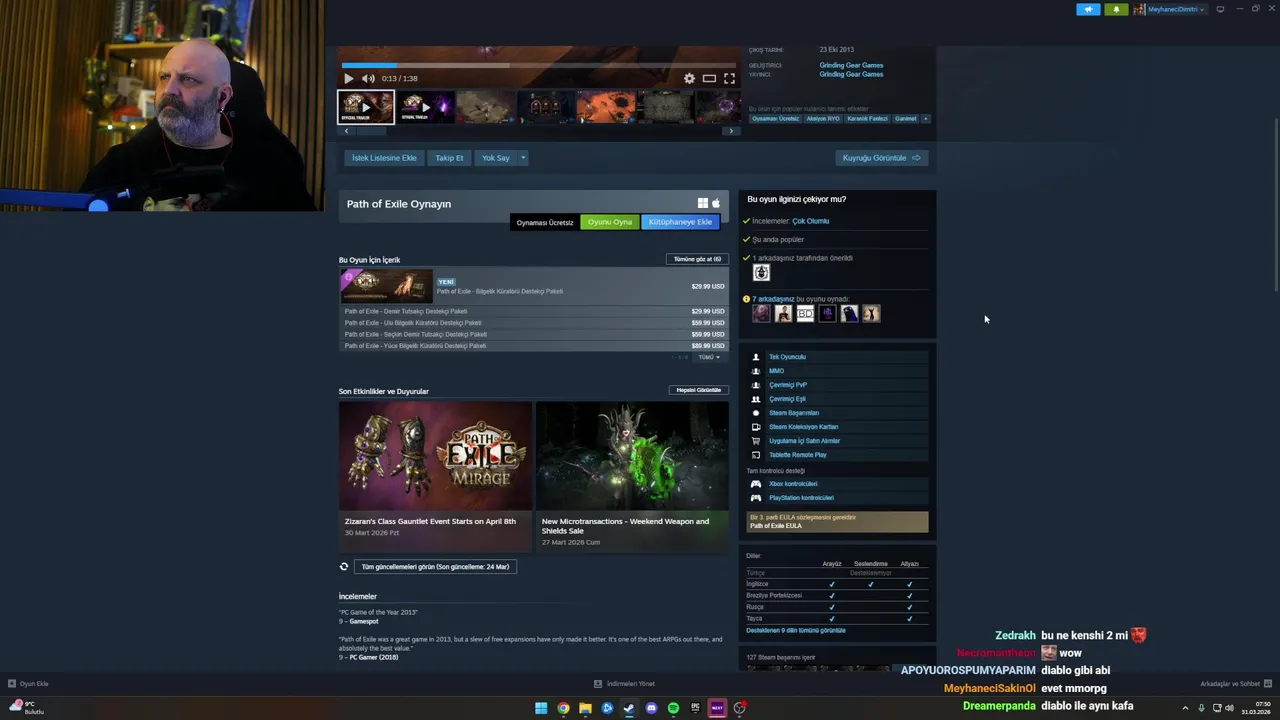The width and height of the screenshot is (1280, 720).
Task: Select the second Official Trailer thumbnail
Action: pos(426,107)
